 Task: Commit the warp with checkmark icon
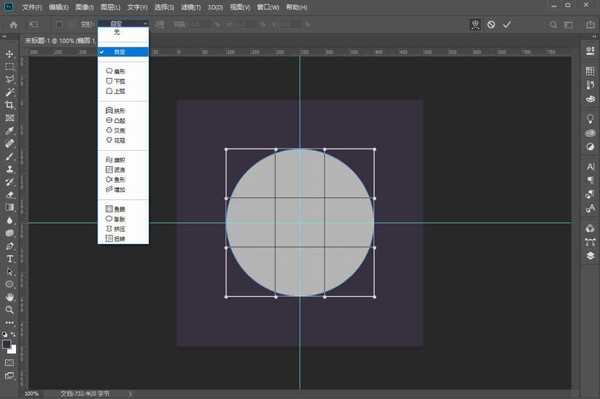point(507,25)
